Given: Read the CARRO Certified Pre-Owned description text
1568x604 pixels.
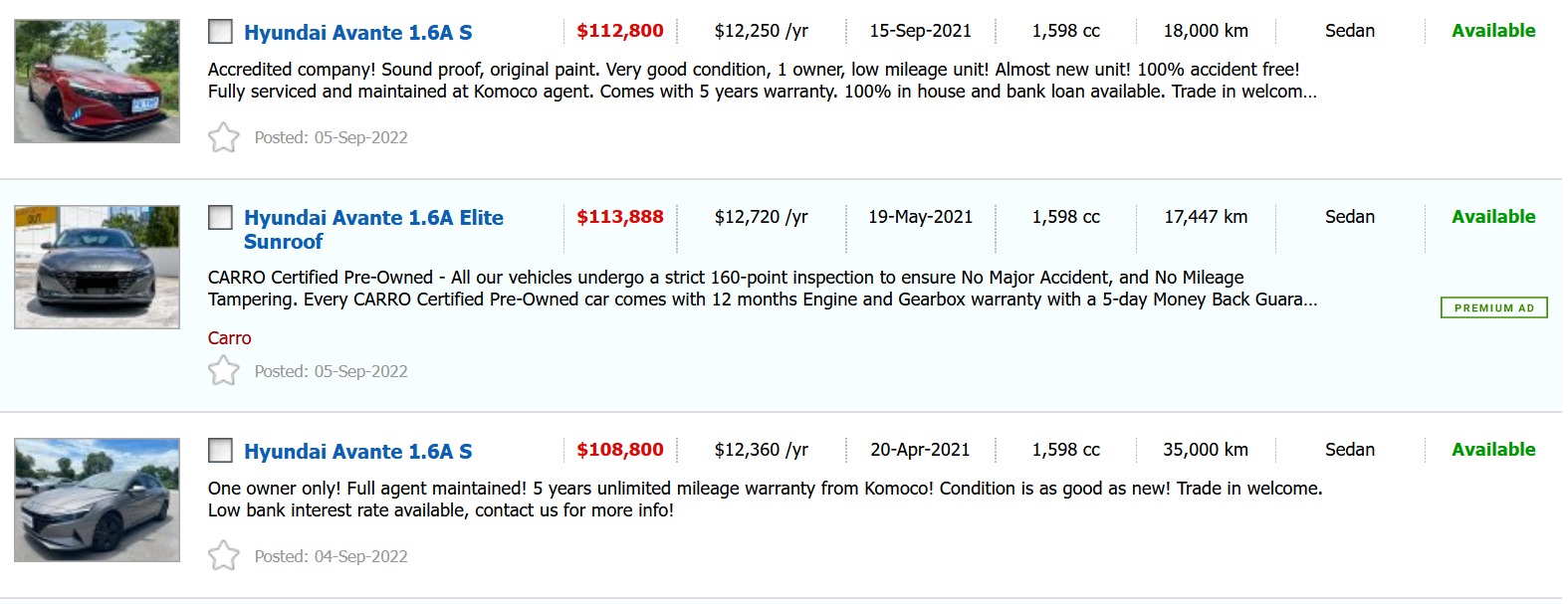Looking at the screenshot, I should click(x=762, y=289).
